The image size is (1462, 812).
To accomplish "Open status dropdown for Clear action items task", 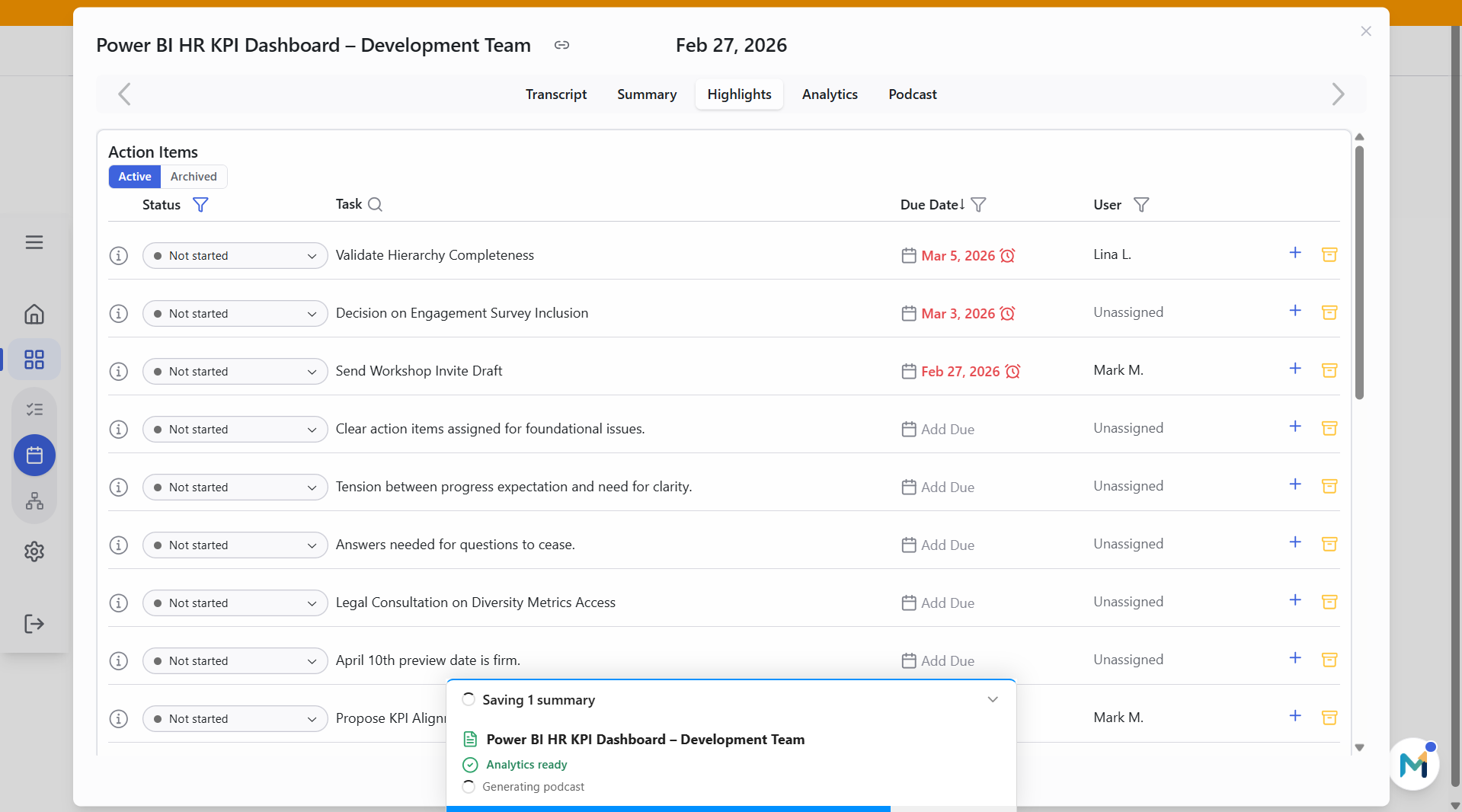I will (x=235, y=429).
